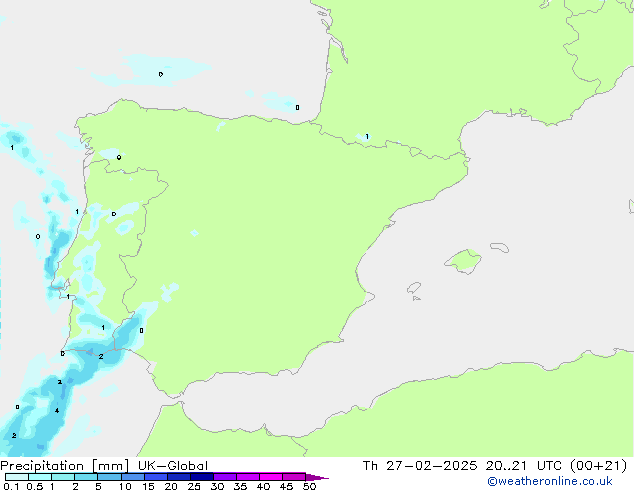The width and height of the screenshot is (634, 490).
Task: Click the legend value '0.5'
Action: pos(35,486)
